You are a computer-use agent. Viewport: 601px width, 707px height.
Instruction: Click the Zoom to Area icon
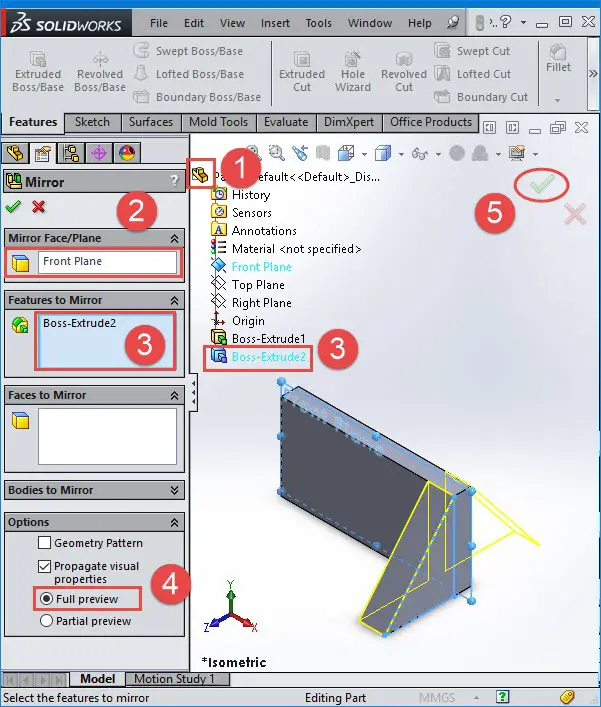(276, 153)
